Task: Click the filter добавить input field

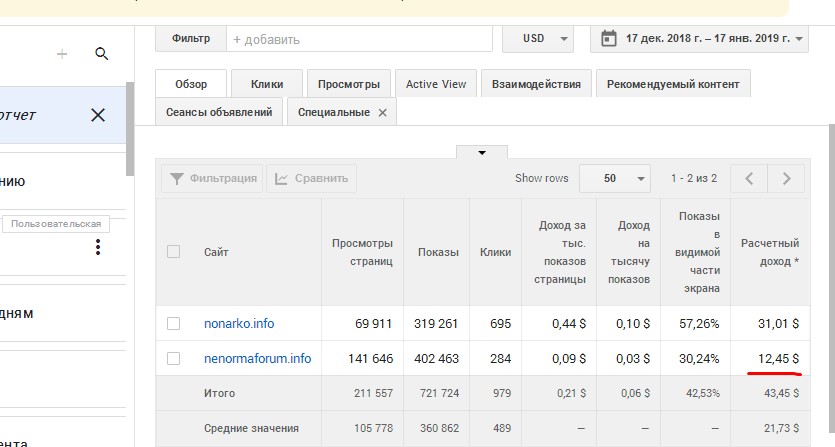Action: click(360, 39)
